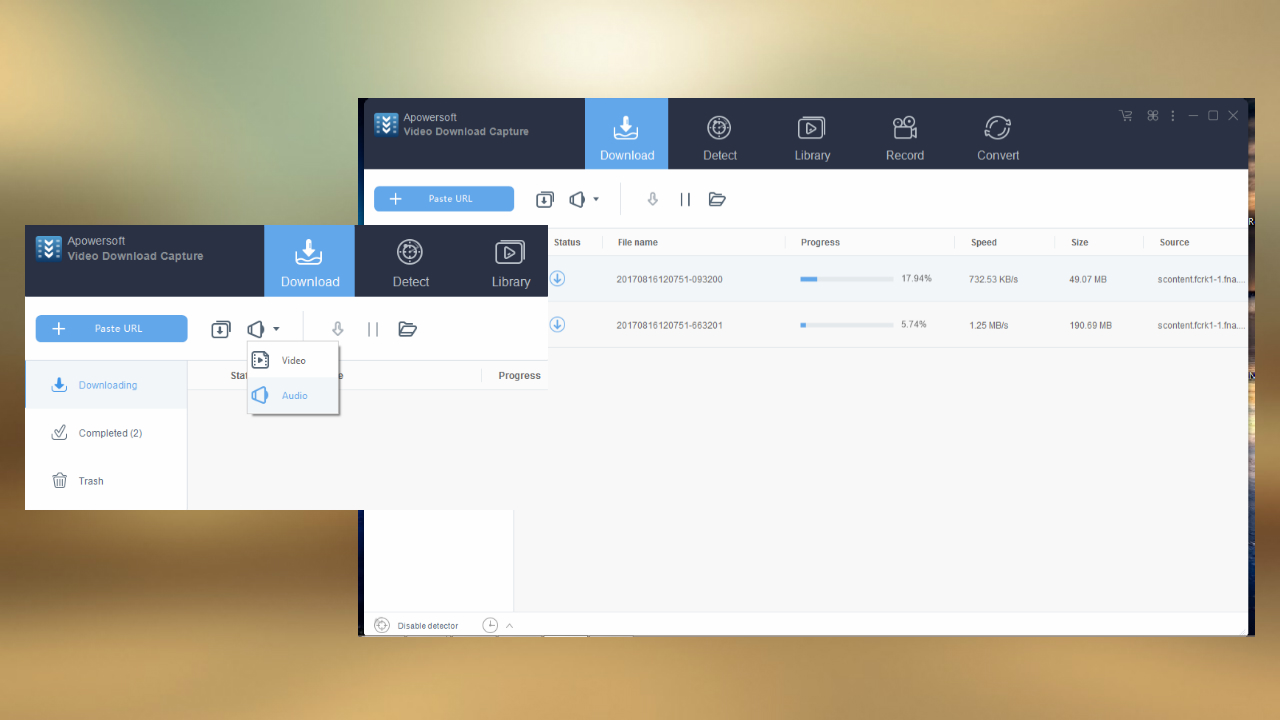Select file name 20170816120751-093200
1280x720 pixels.
670,279
